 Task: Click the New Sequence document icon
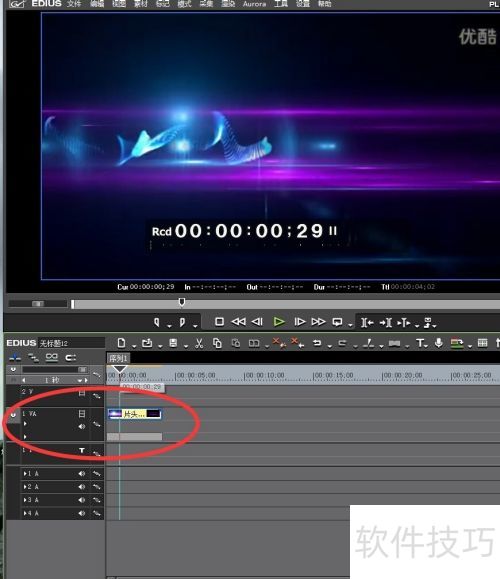click(x=121, y=343)
